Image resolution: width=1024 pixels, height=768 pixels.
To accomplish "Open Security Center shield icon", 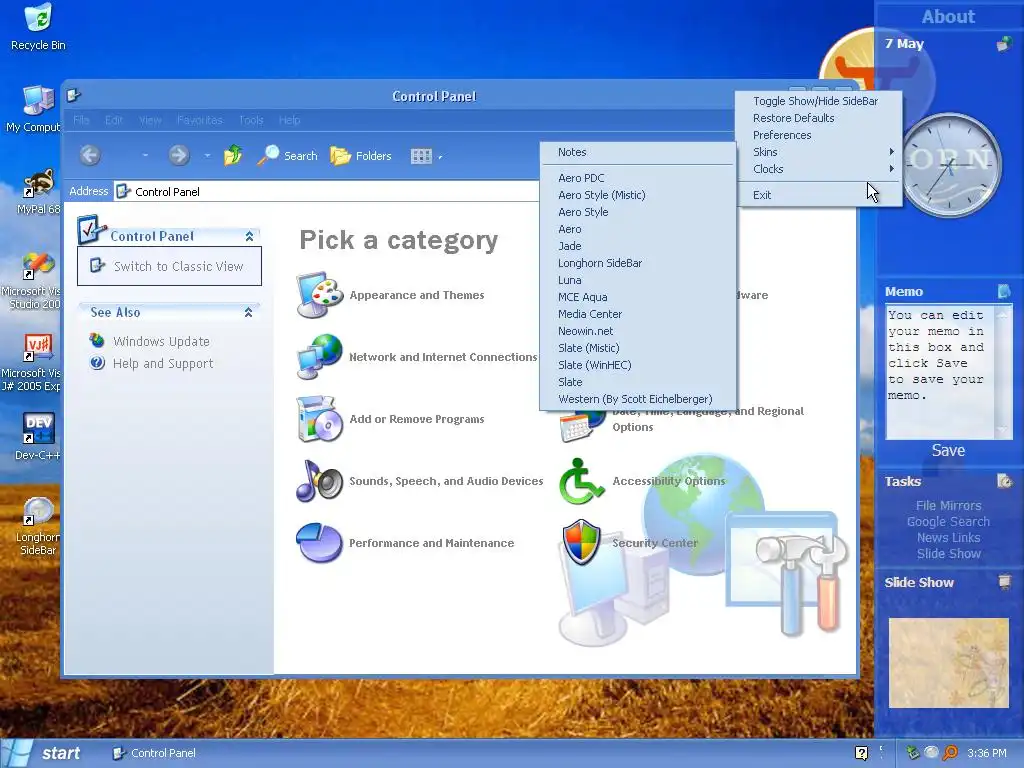I will (x=581, y=542).
